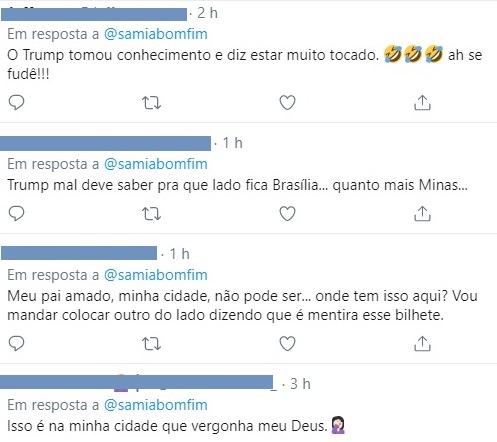497x442 pixels.
Task: Reply to the 'O Trump tomou conhecimento' tweet
Action: [16, 102]
